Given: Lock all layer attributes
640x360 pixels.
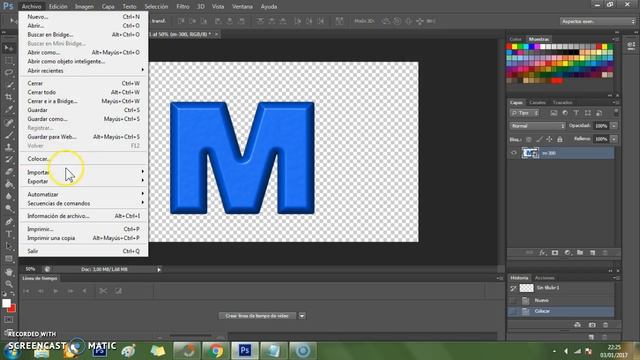Looking at the screenshot, I should tap(560, 140).
